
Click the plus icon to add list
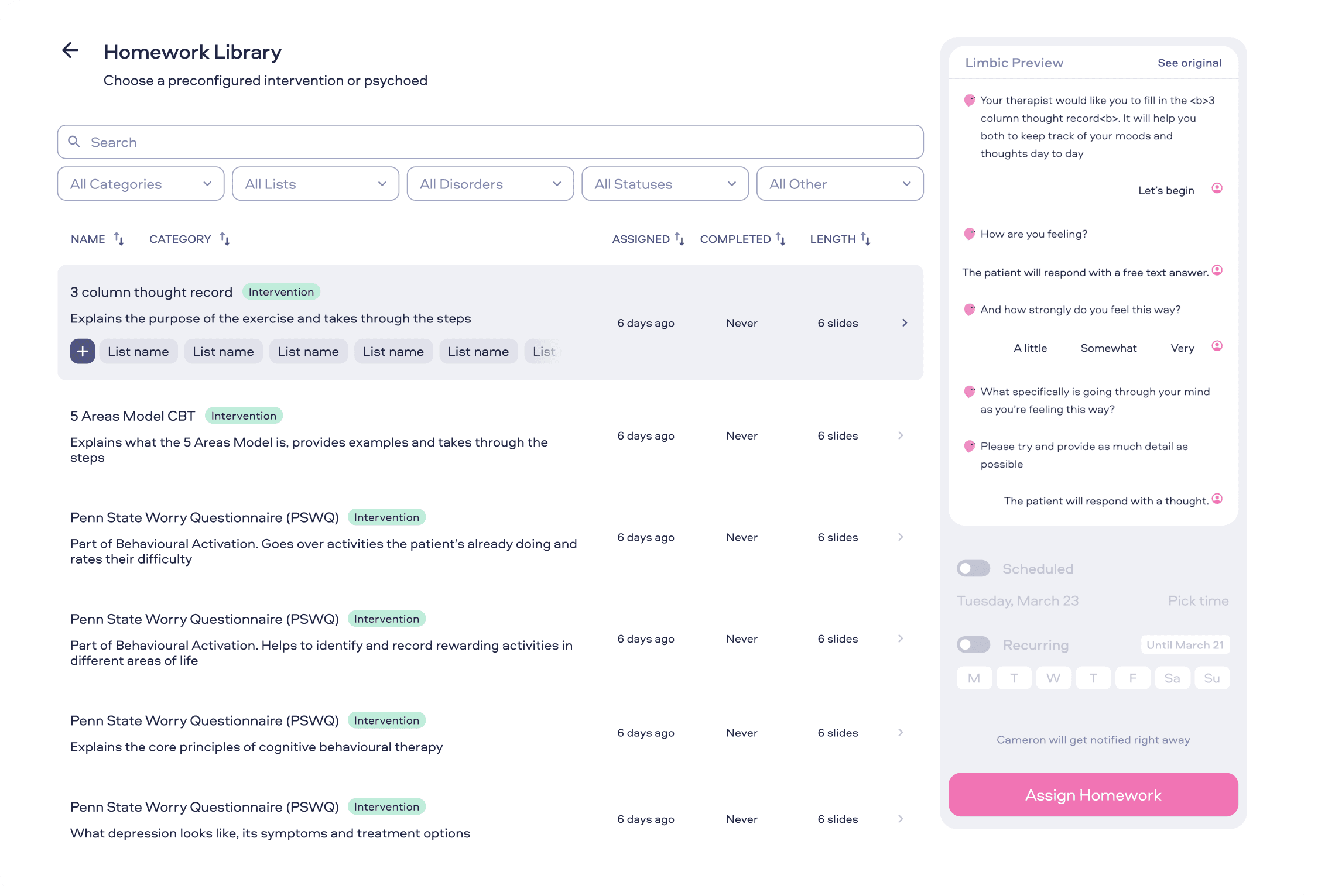coord(83,351)
